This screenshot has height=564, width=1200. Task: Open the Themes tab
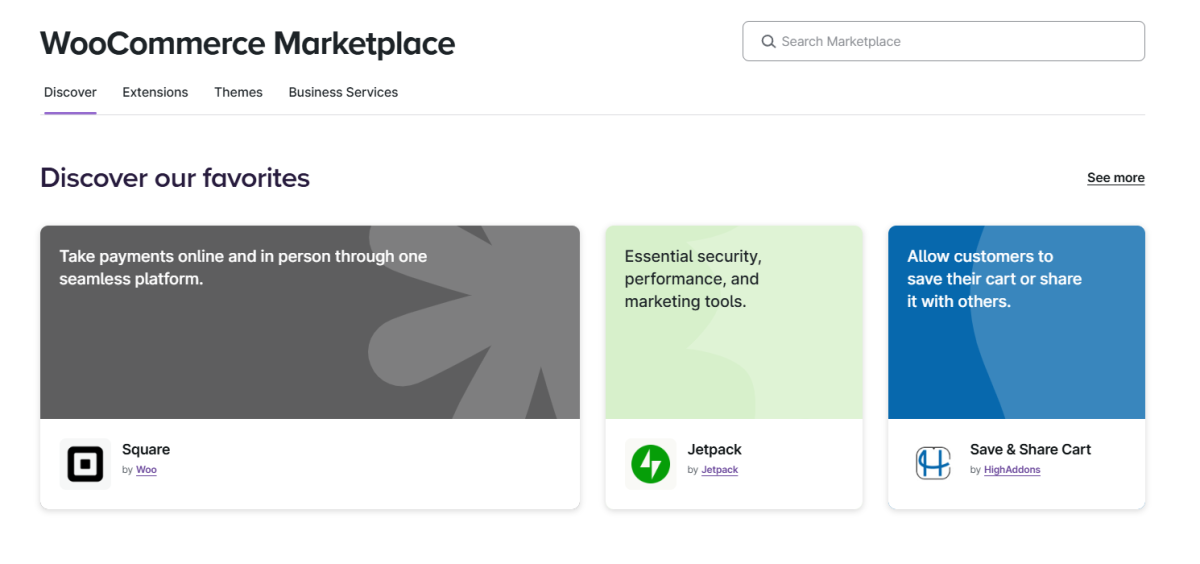(x=238, y=92)
